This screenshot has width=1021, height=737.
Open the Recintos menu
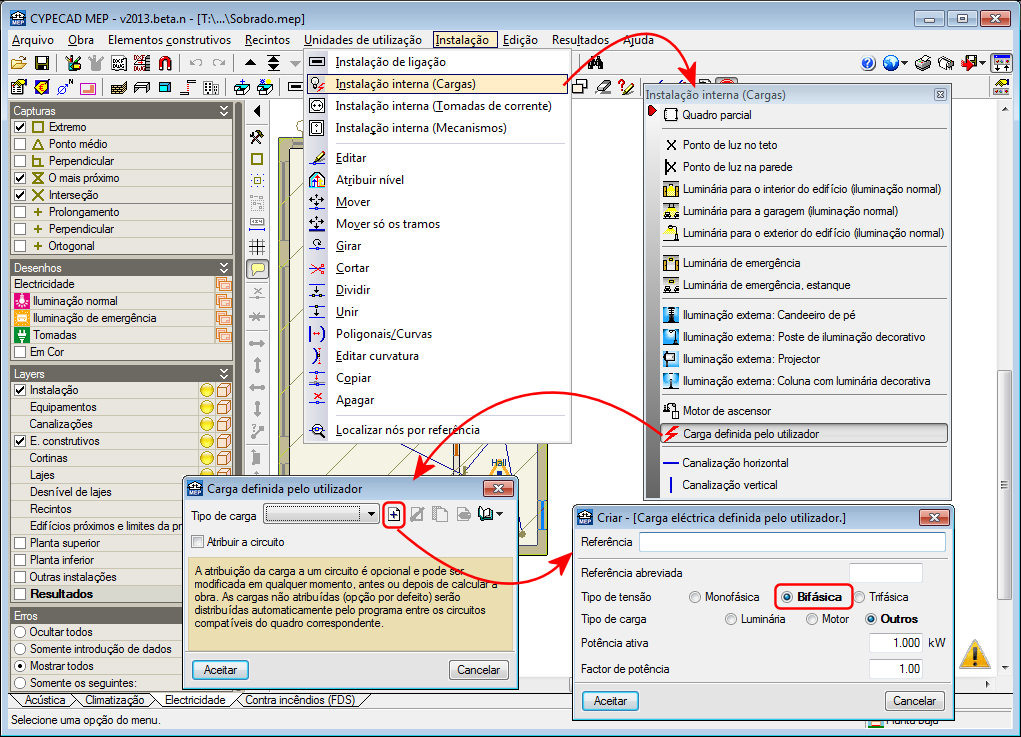tap(267, 40)
